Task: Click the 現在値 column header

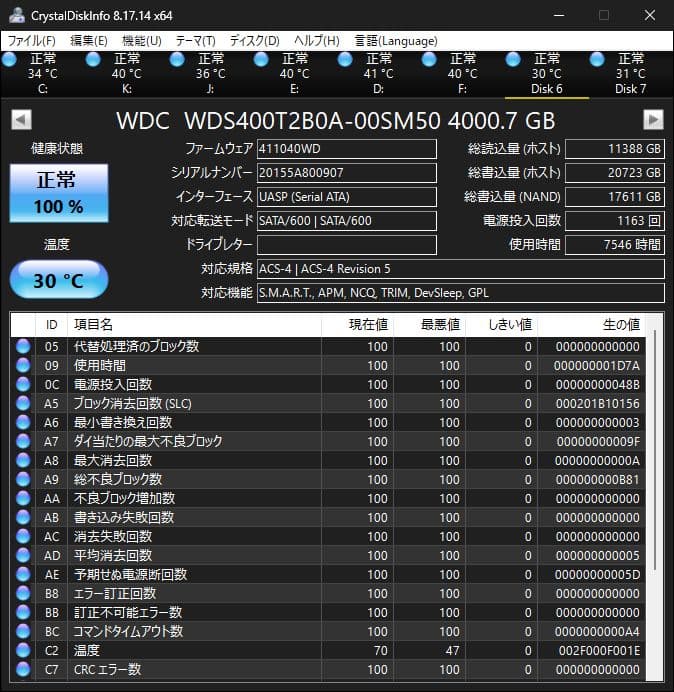Action: click(358, 325)
